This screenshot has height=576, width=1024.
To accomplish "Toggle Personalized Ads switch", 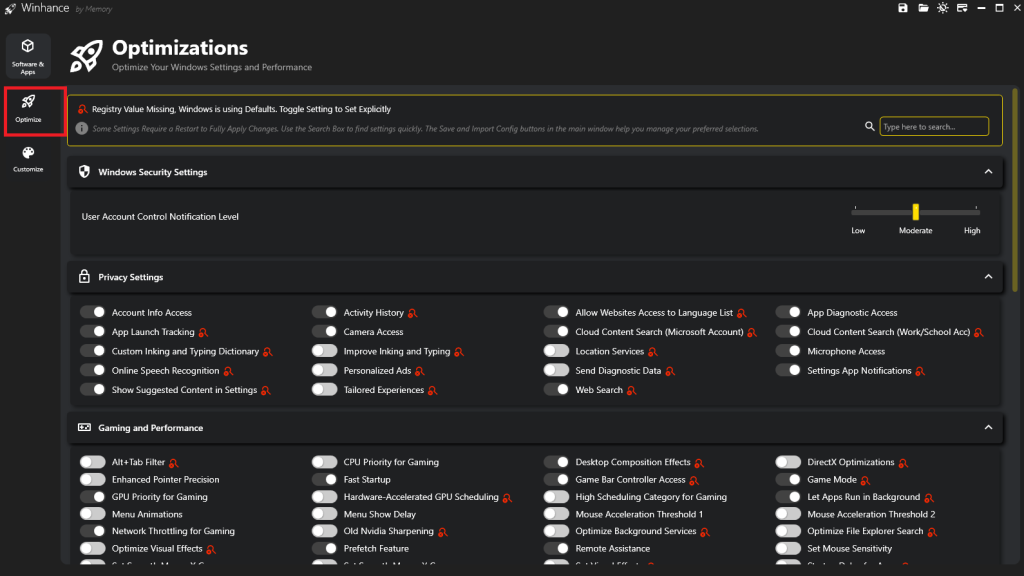I will click(x=325, y=370).
